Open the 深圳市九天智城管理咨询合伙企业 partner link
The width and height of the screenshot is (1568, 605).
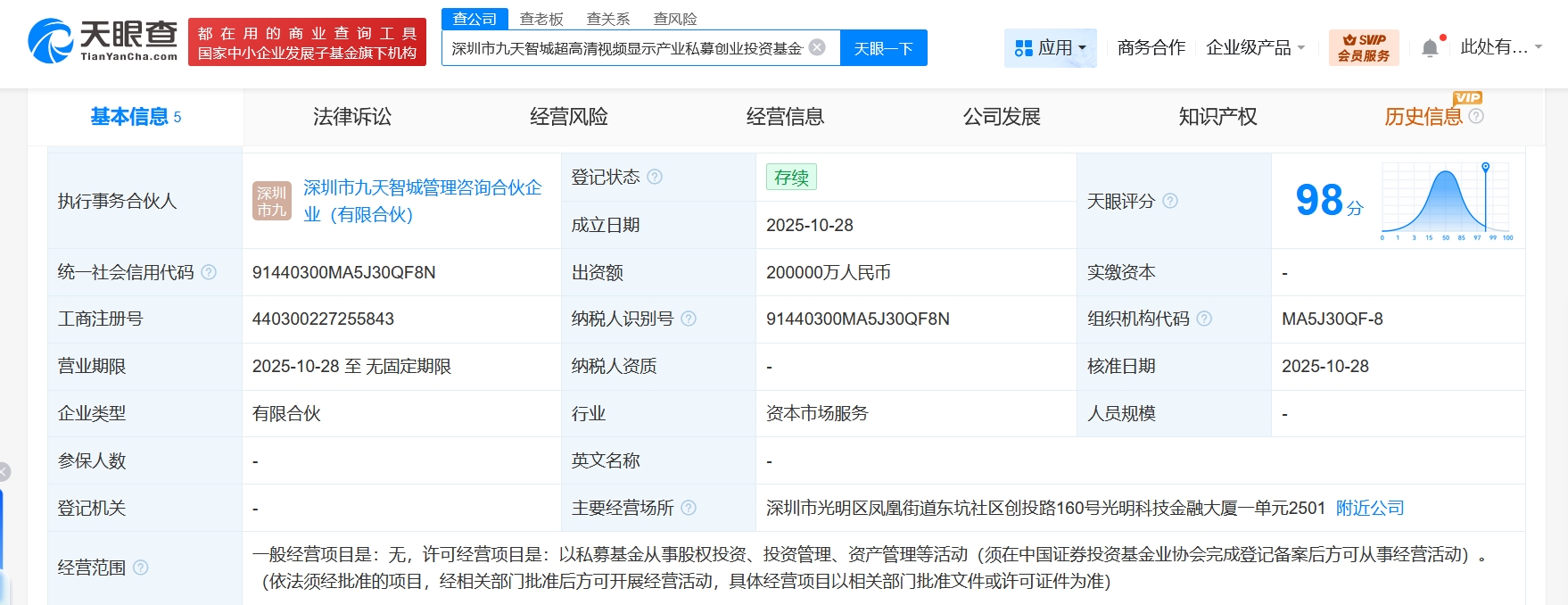click(422, 201)
